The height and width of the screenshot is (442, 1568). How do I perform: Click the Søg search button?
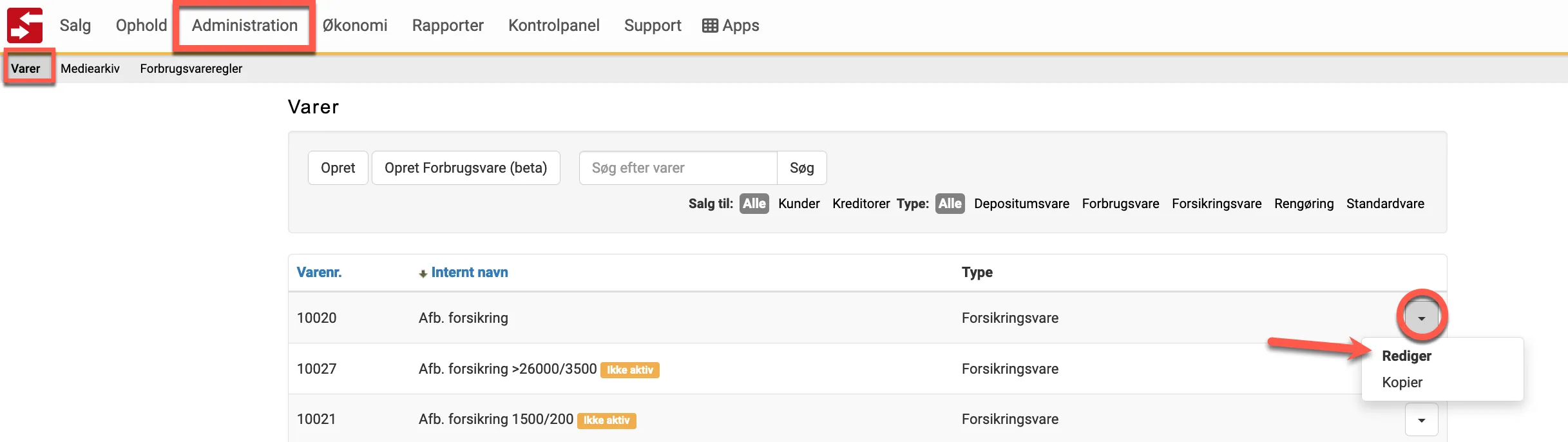pyautogui.click(x=801, y=168)
